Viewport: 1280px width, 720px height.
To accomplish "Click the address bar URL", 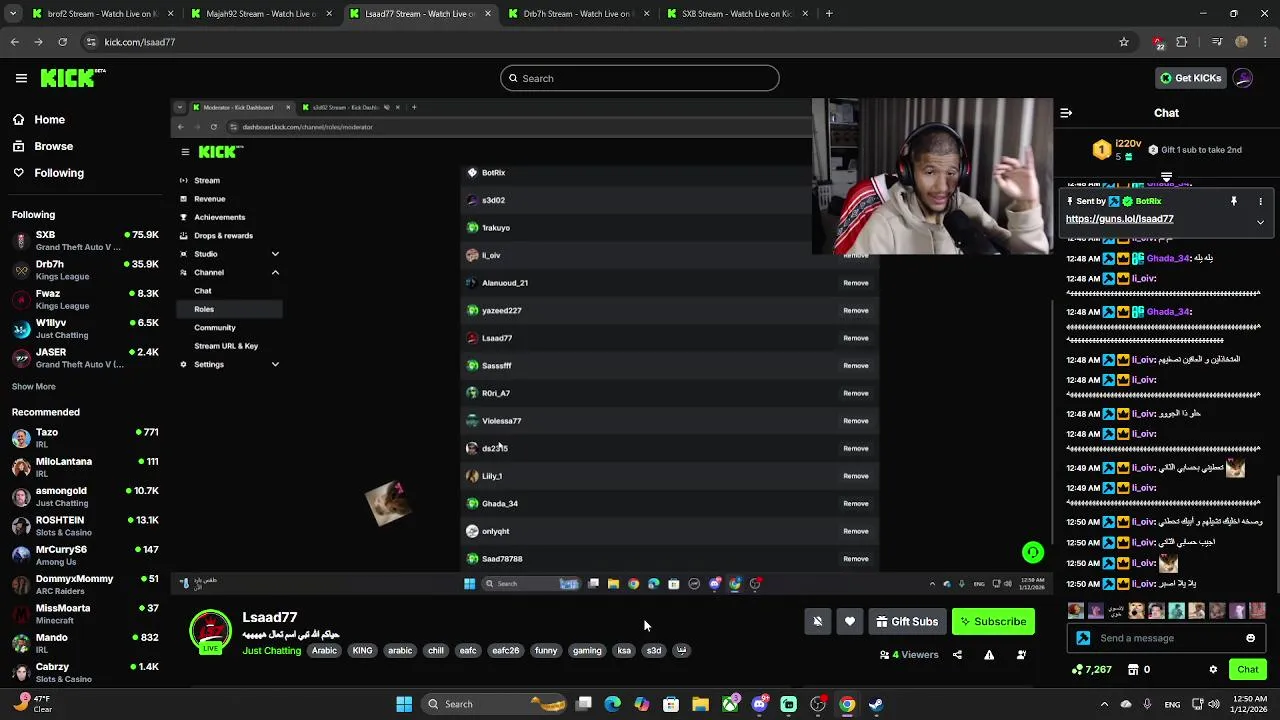I will point(140,42).
